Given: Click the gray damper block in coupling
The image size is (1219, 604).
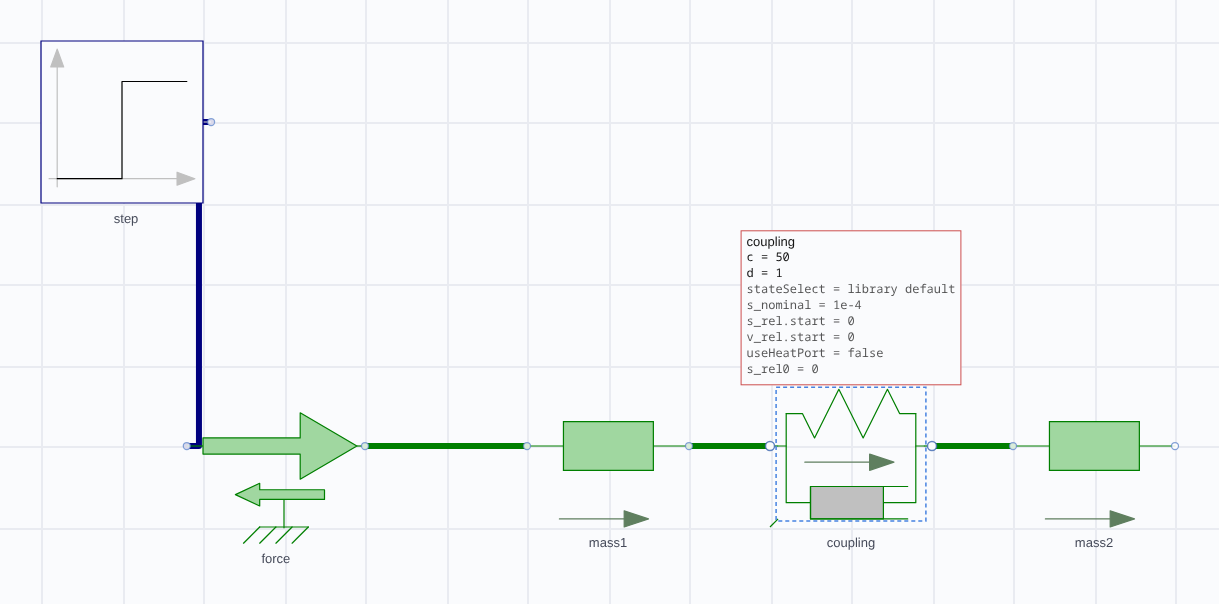Looking at the screenshot, I should pyautogui.click(x=847, y=503).
